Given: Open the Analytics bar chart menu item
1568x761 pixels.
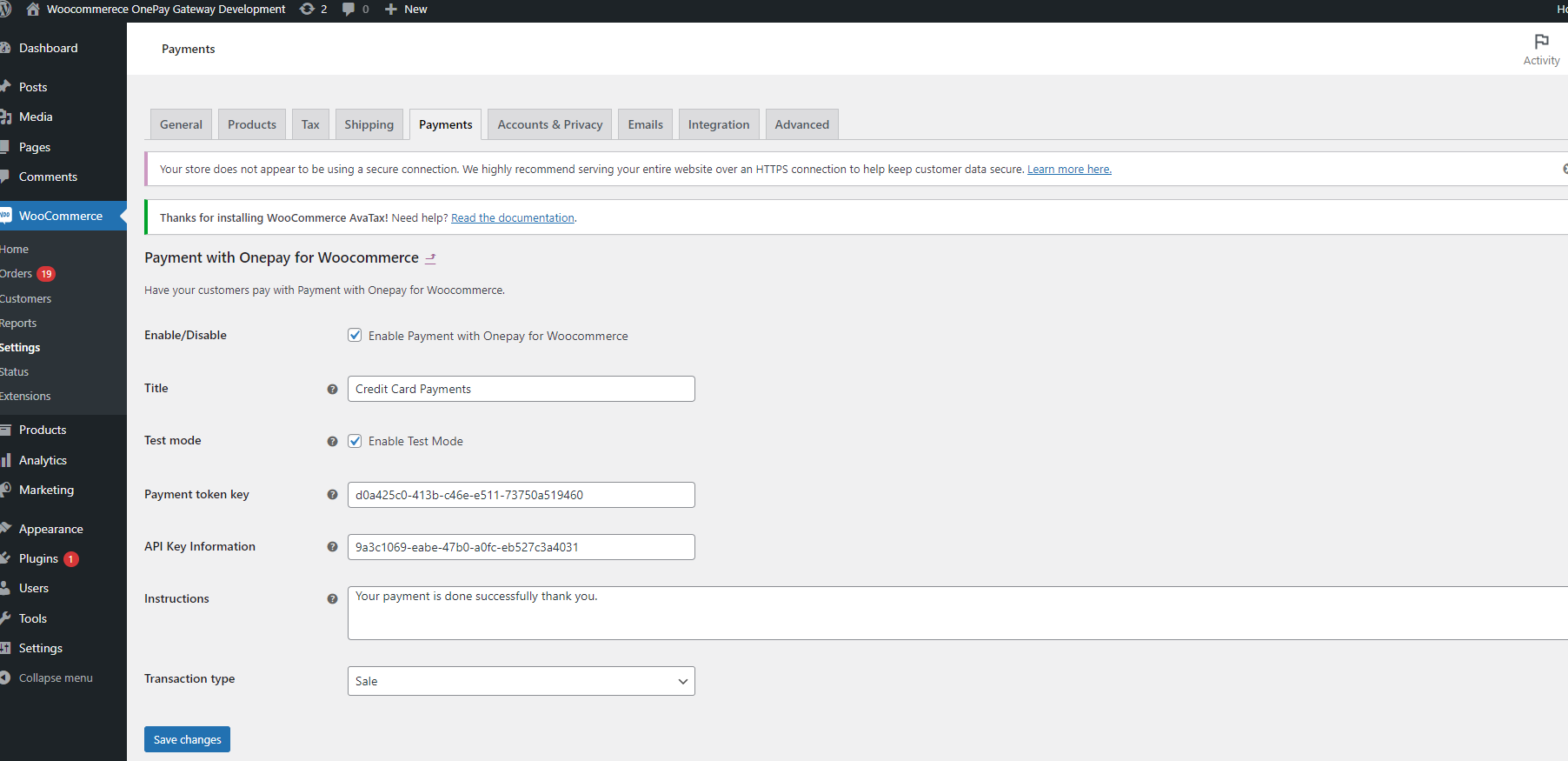Looking at the screenshot, I should point(42,460).
